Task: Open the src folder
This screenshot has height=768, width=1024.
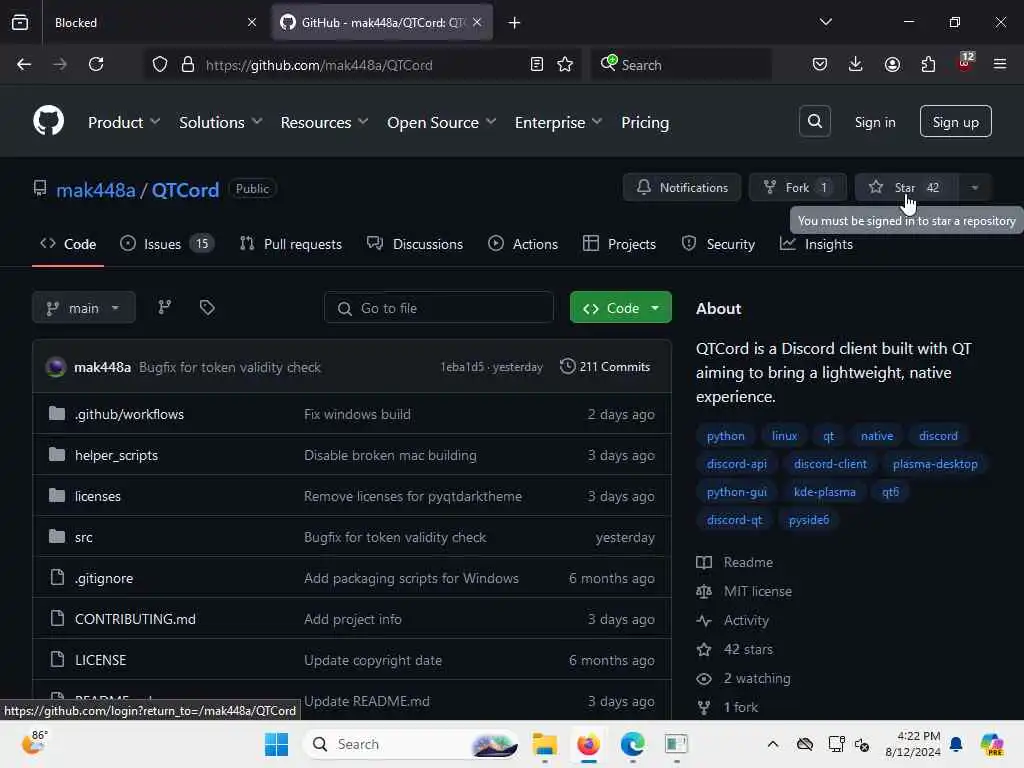Action: [x=84, y=537]
